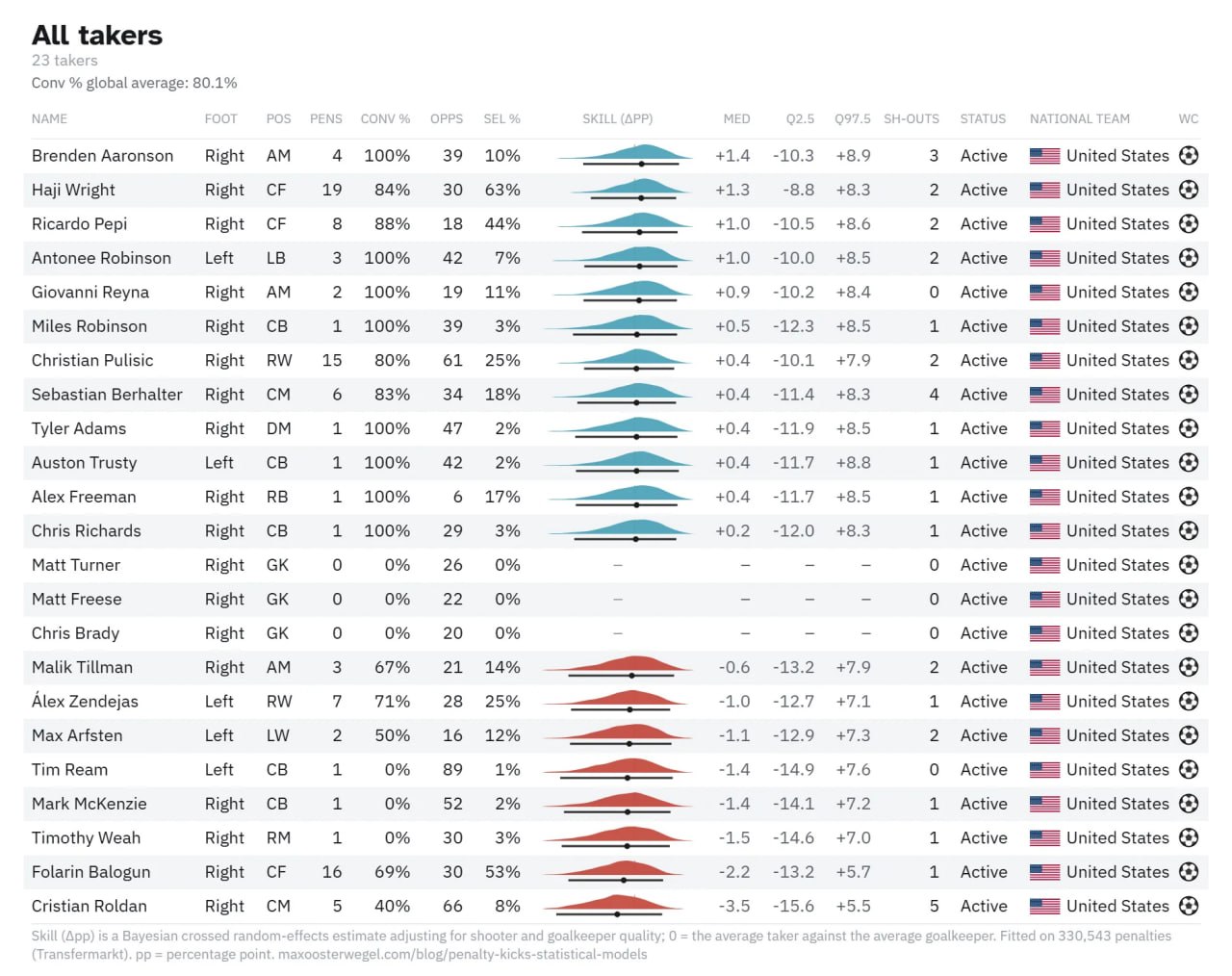Sort by NAME column header
This screenshot has width=1232, height=976.
[49, 118]
